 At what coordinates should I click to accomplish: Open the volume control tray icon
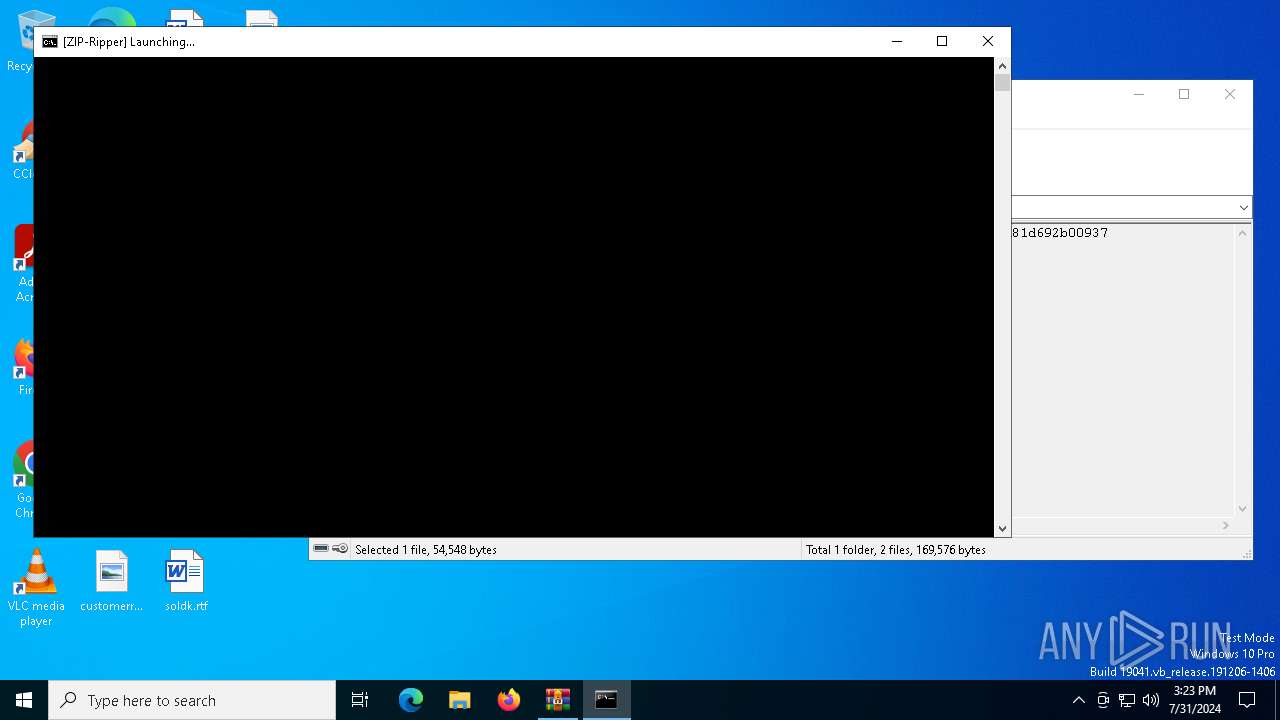coord(1151,700)
